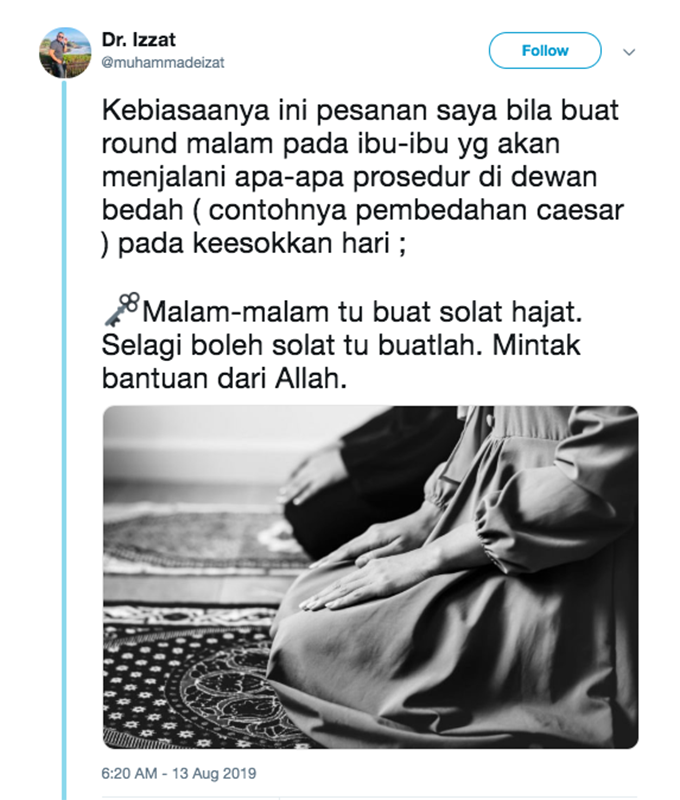Click the word "Kebiasaanya" starting the tweet
The width and height of the screenshot is (680, 800).
[x=185, y=111]
